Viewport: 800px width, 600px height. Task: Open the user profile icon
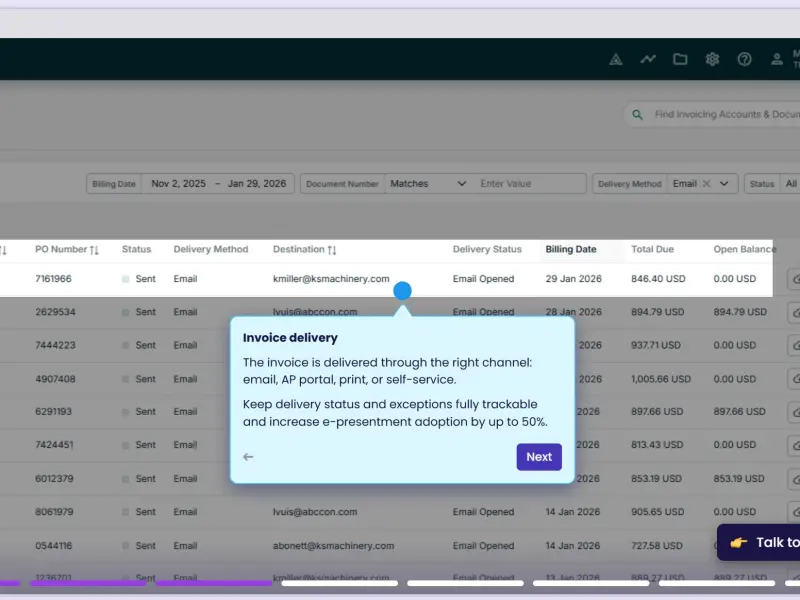777,59
